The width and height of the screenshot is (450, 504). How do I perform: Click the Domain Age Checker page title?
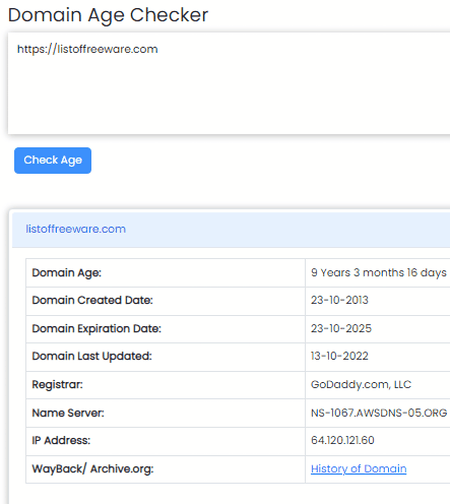pyautogui.click(x=108, y=15)
